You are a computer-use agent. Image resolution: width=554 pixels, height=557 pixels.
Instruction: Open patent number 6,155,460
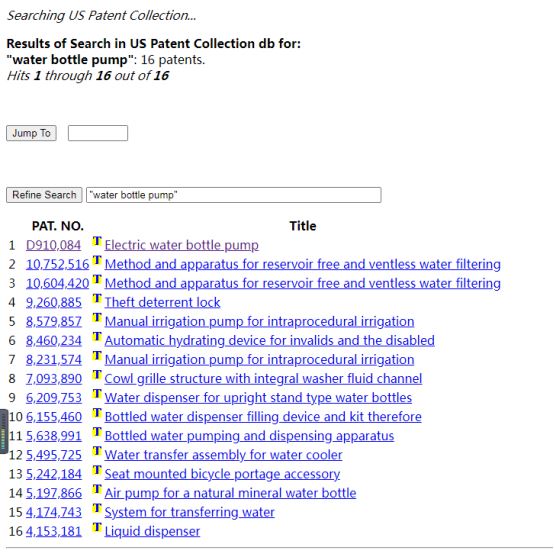54,417
